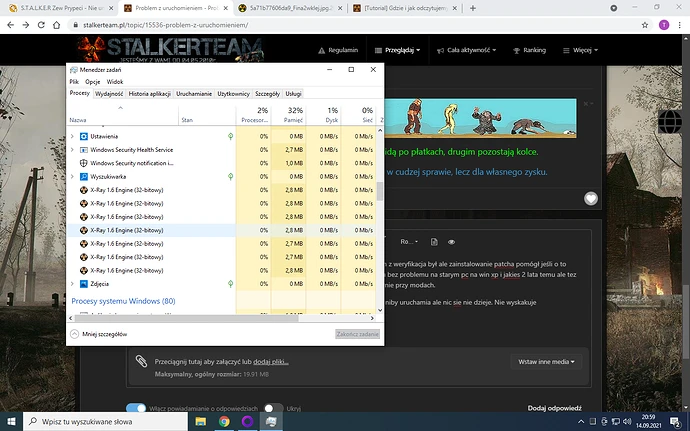Open the 'Wstaw inne media' dropdown
Screen dimensions: 690x431
tap(546, 362)
